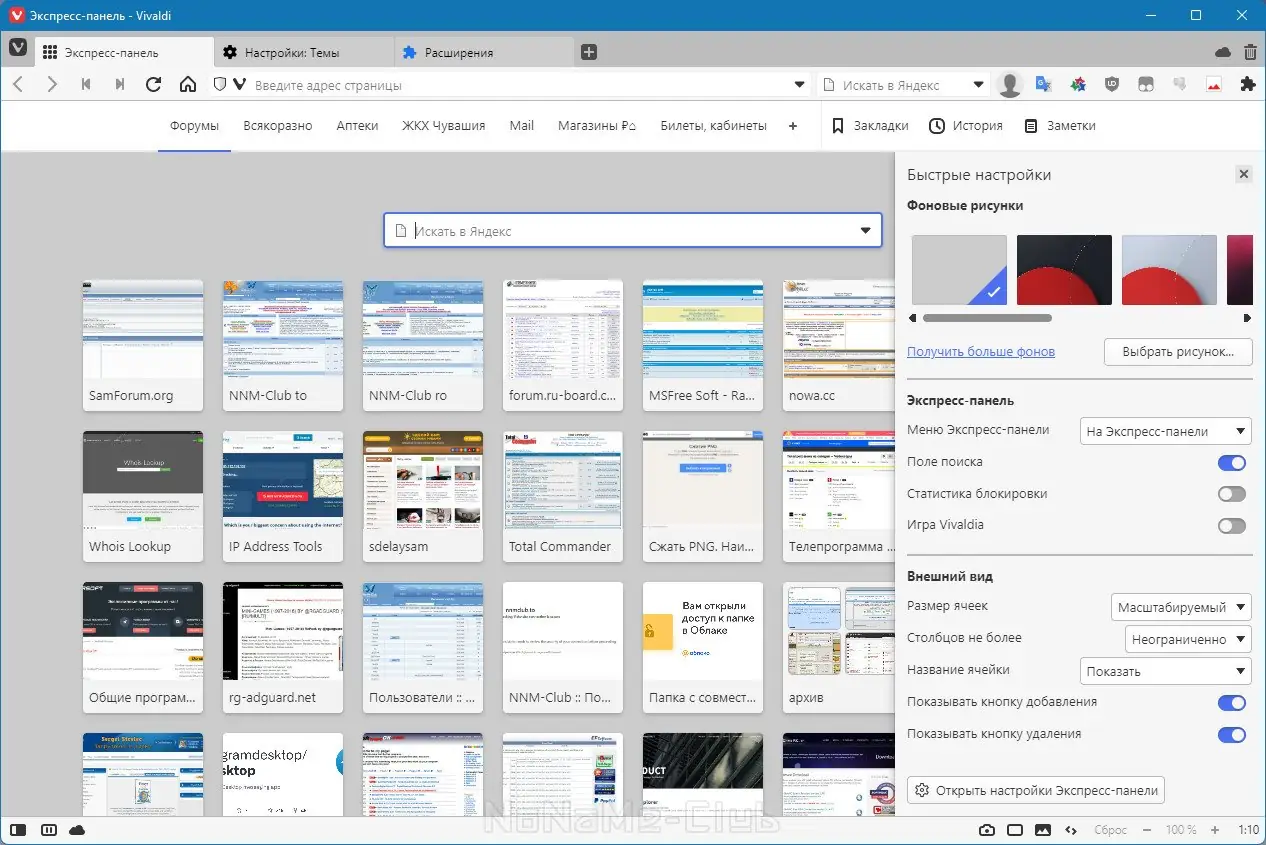Open Название ячейки dropdown

(1166, 671)
